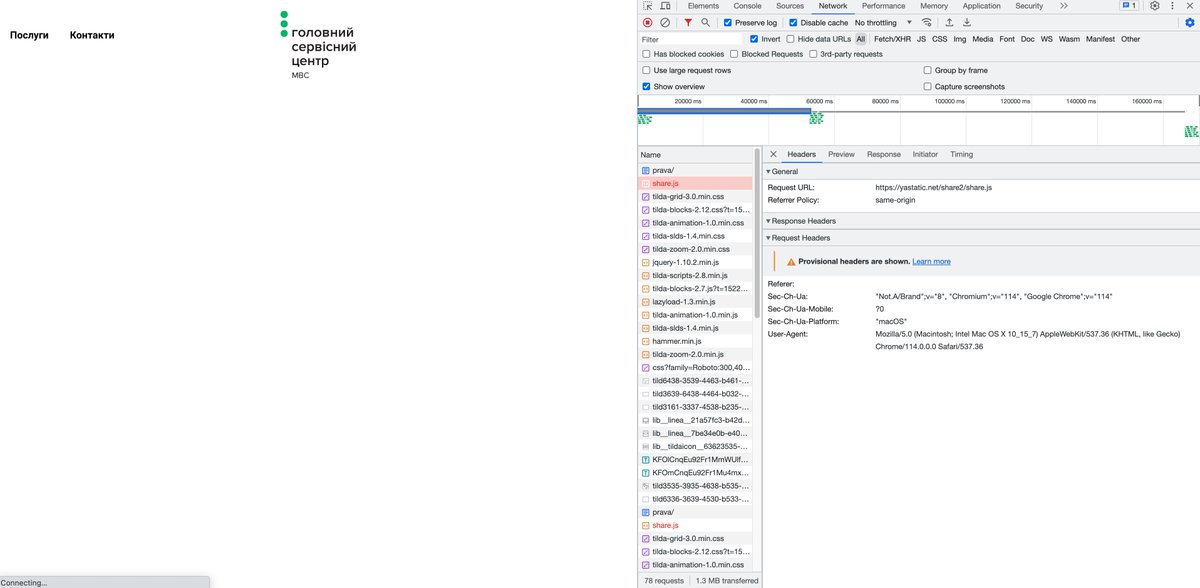Import HAR file with upload arrow
This screenshot has width=1200, height=588.
pyautogui.click(x=949, y=22)
